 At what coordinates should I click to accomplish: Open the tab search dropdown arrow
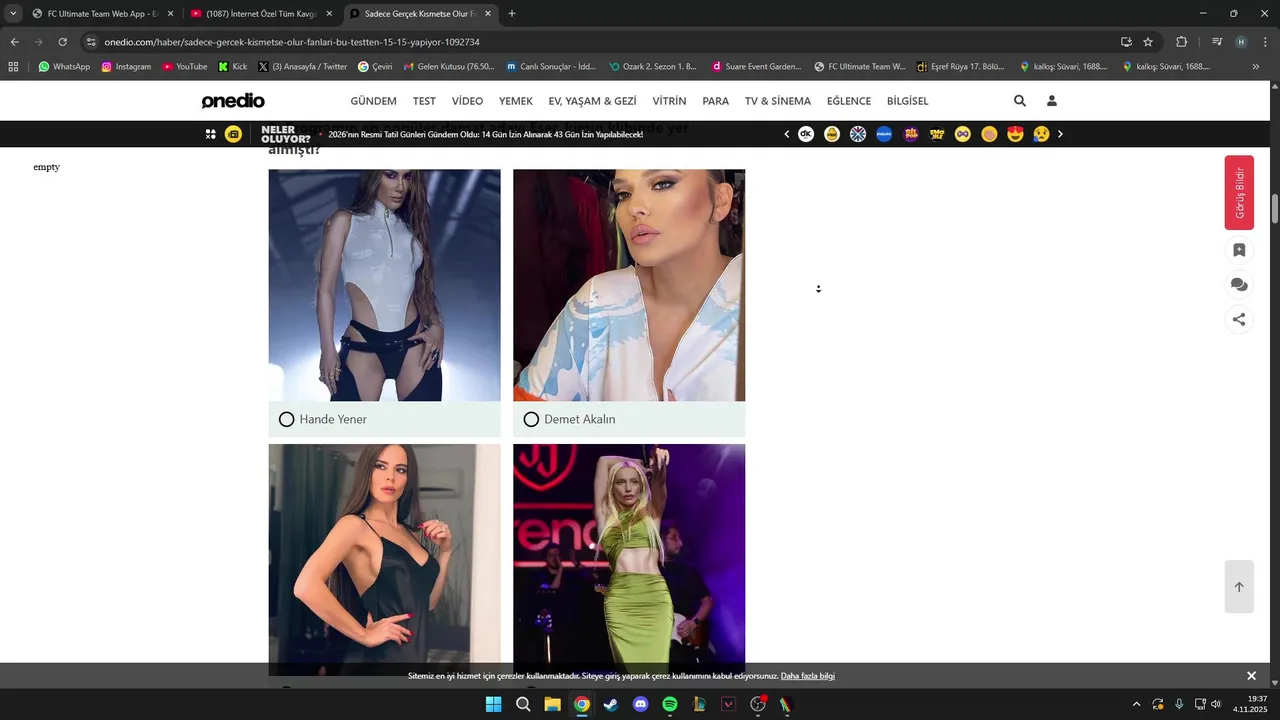(12, 14)
